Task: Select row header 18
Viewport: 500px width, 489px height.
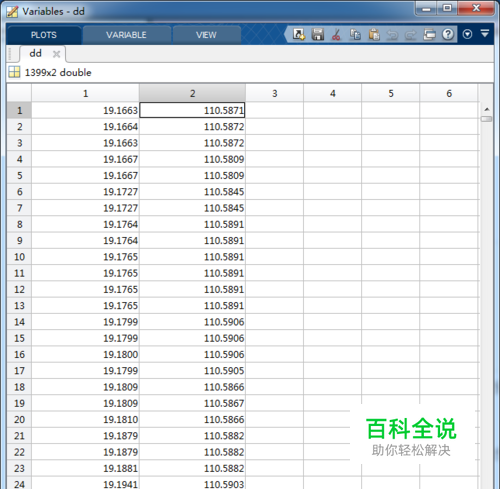Action: (x=19, y=387)
